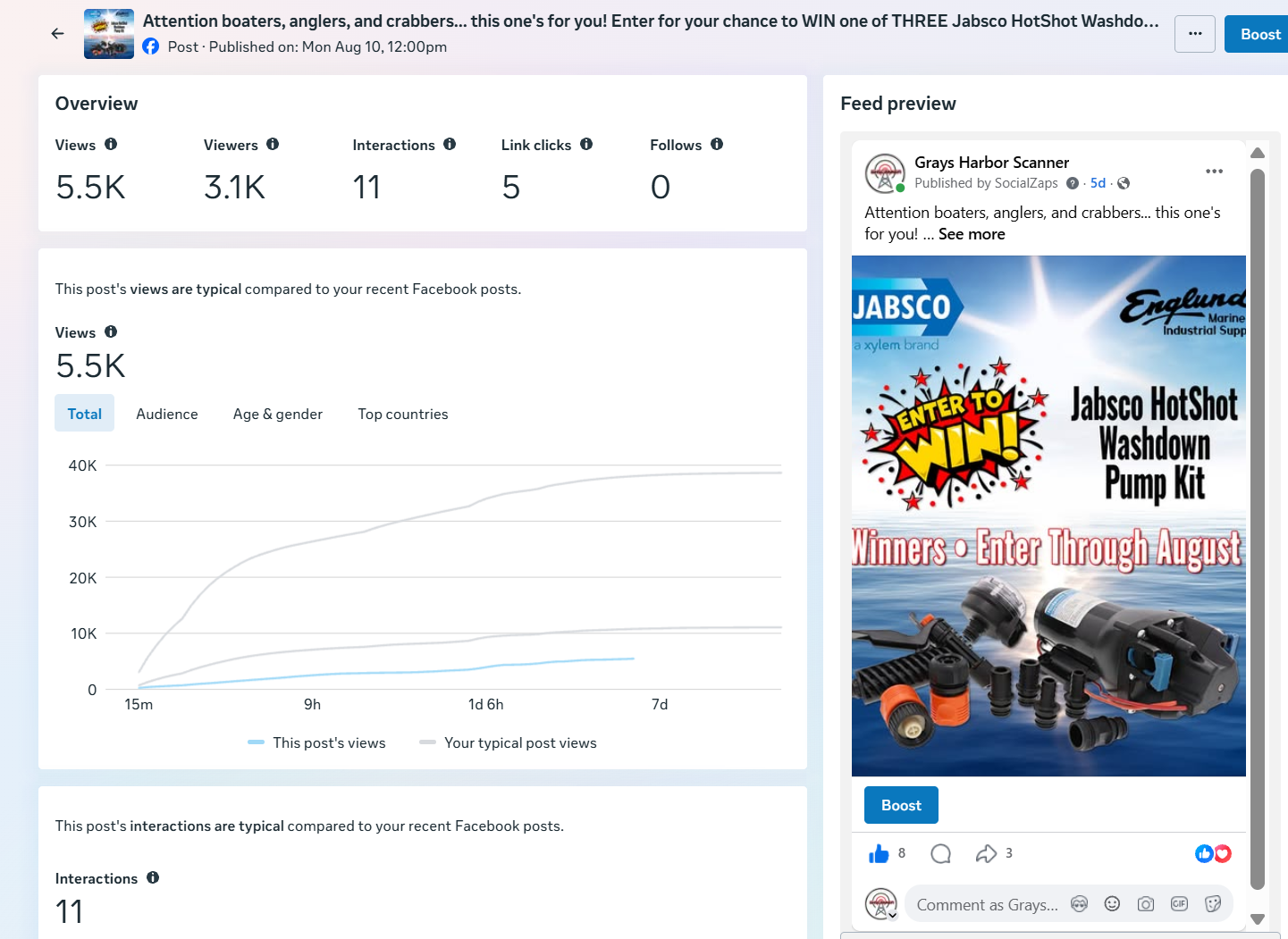
Task: Open the Grays Harbor Scanner page name link
Action: tap(991, 163)
